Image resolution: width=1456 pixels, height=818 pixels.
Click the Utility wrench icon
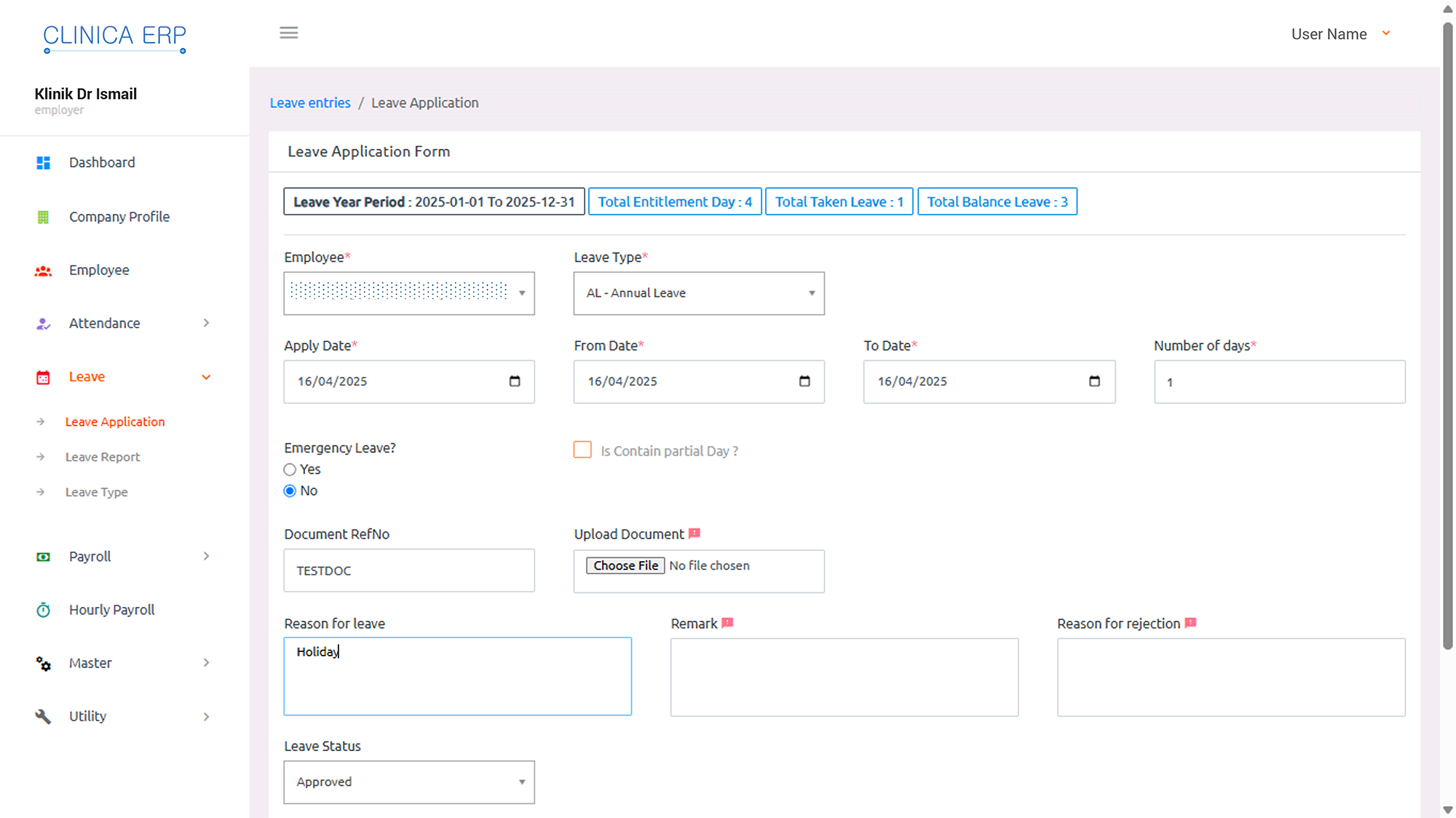coord(43,716)
